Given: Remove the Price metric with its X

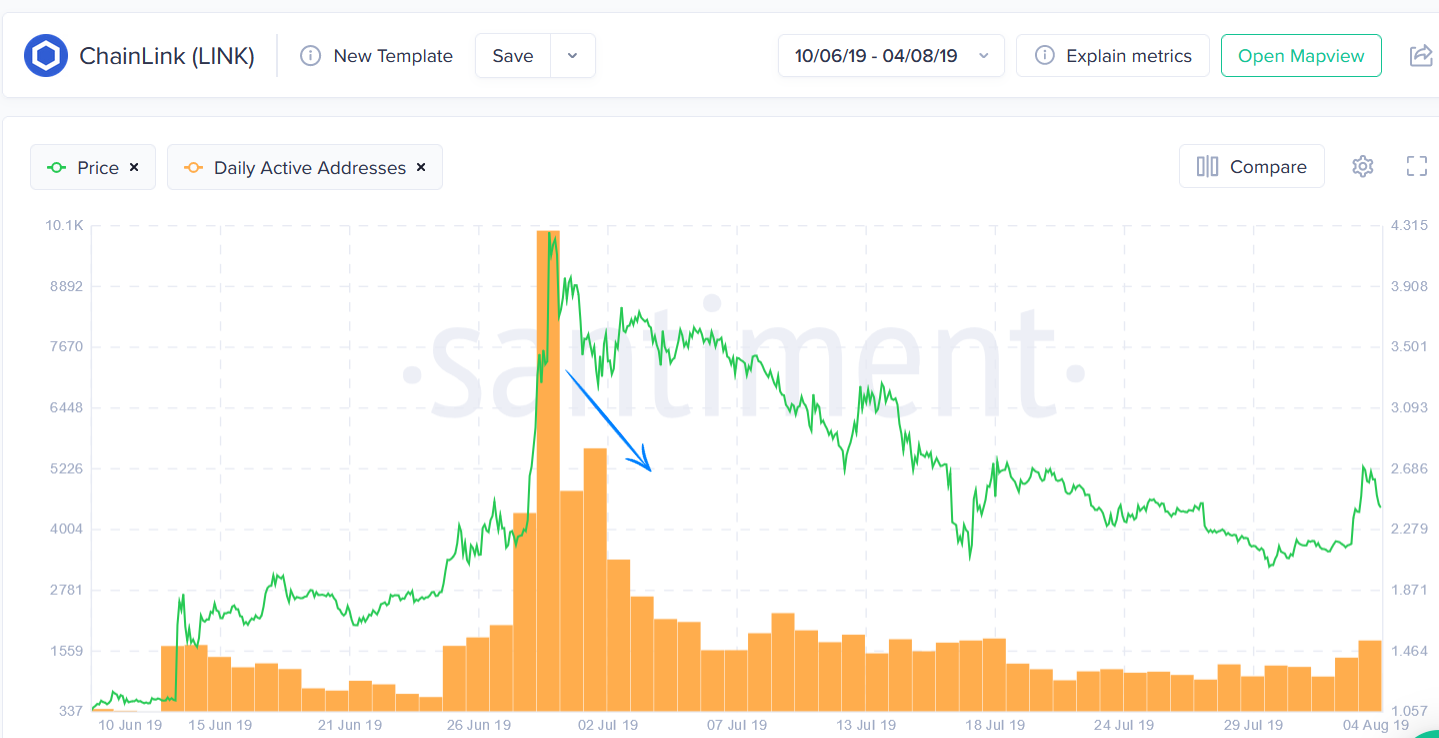Looking at the screenshot, I should pyautogui.click(x=134, y=167).
